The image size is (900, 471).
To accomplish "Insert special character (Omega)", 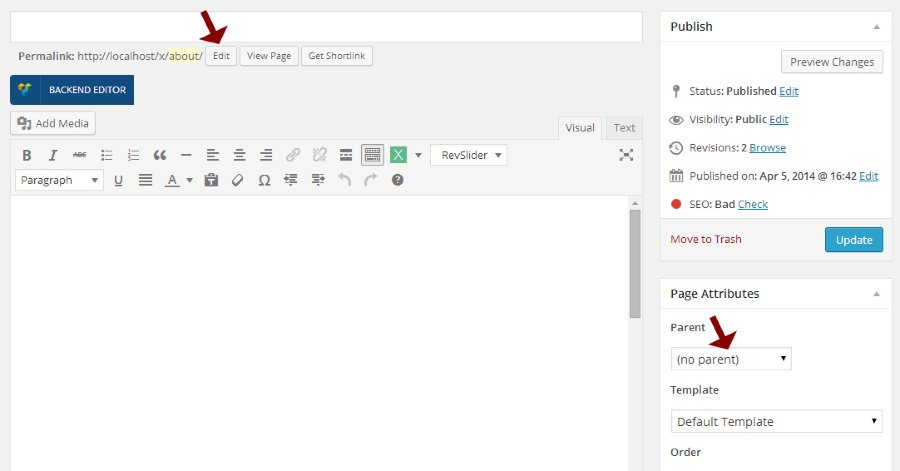I will pos(264,180).
